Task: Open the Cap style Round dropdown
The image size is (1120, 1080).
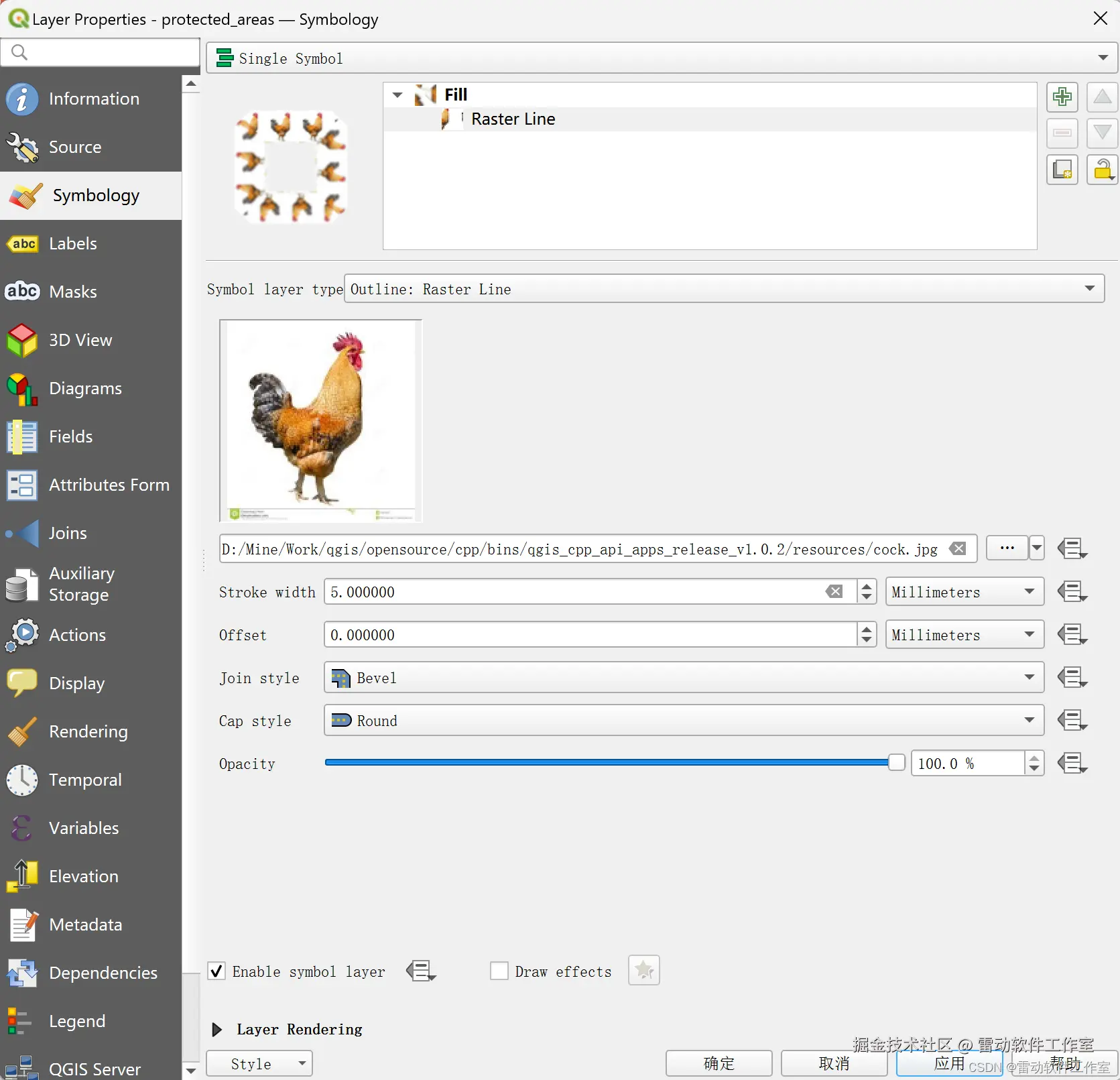Action: coord(684,721)
